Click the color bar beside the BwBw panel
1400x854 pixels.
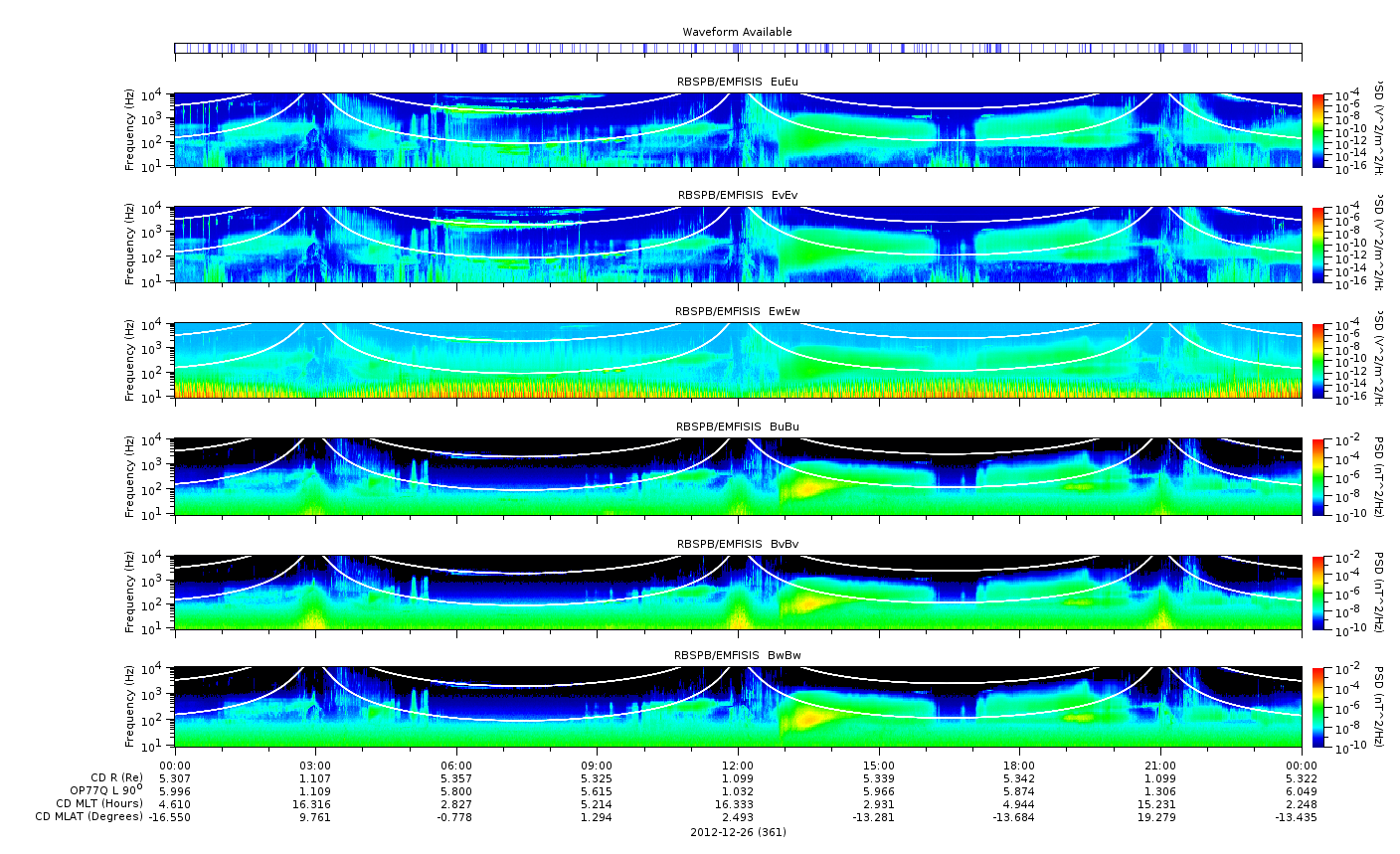pyautogui.click(x=1318, y=707)
